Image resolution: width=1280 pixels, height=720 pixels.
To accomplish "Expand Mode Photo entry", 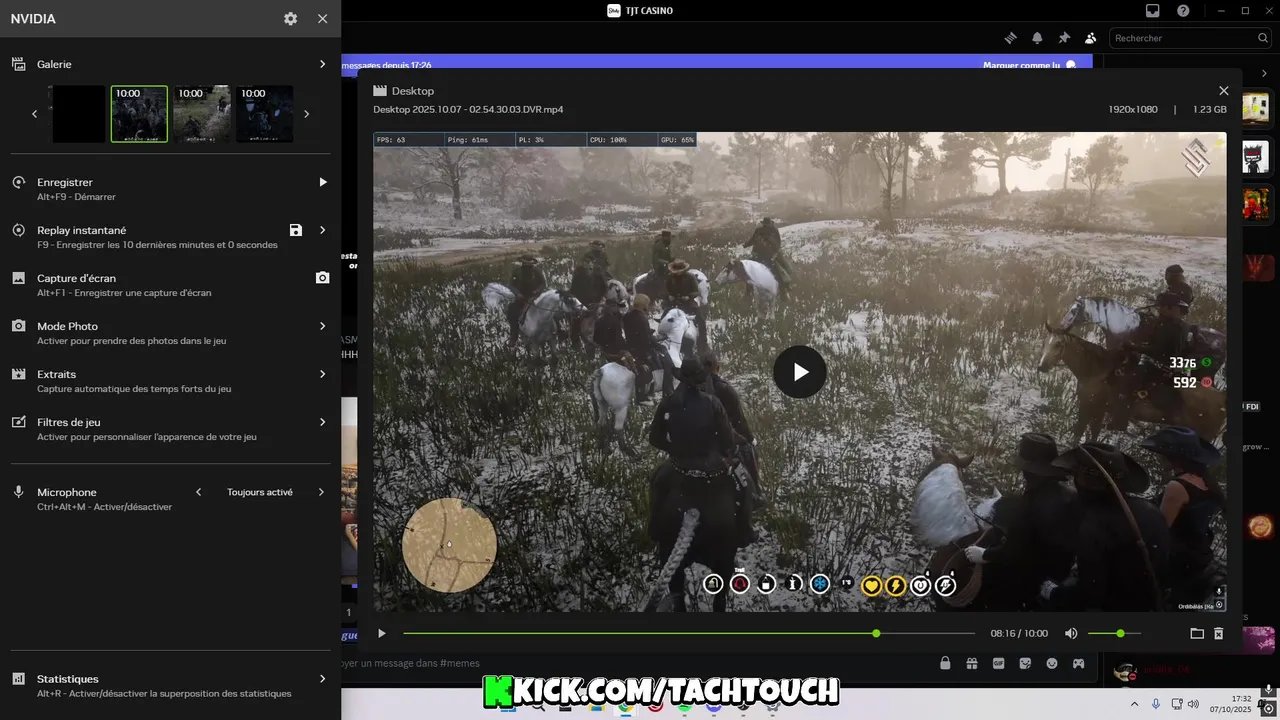I will tap(322, 326).
